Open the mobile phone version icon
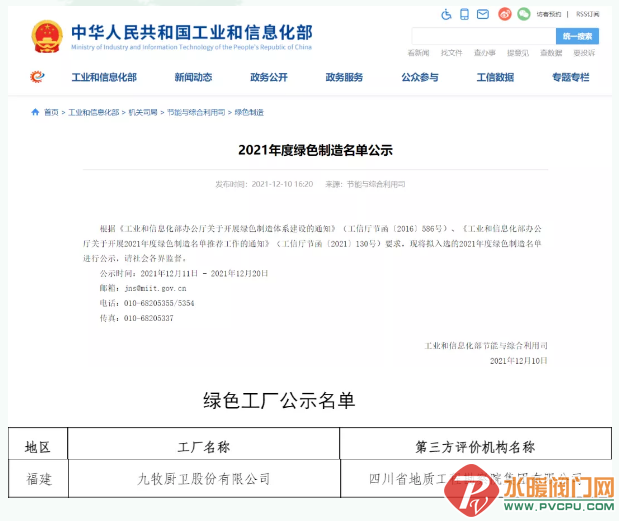This screenshot has height=521, width=619. coord(464,15)
